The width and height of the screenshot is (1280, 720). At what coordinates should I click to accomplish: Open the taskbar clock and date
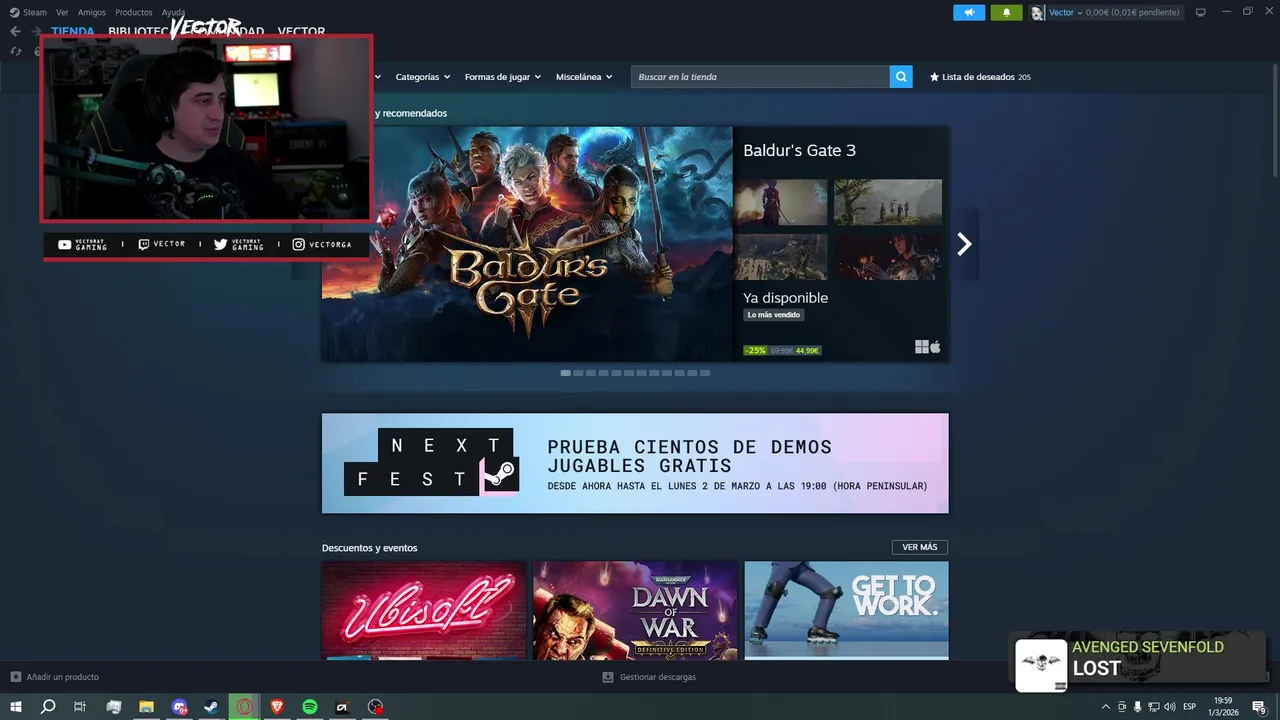(x=1223, y=707)
